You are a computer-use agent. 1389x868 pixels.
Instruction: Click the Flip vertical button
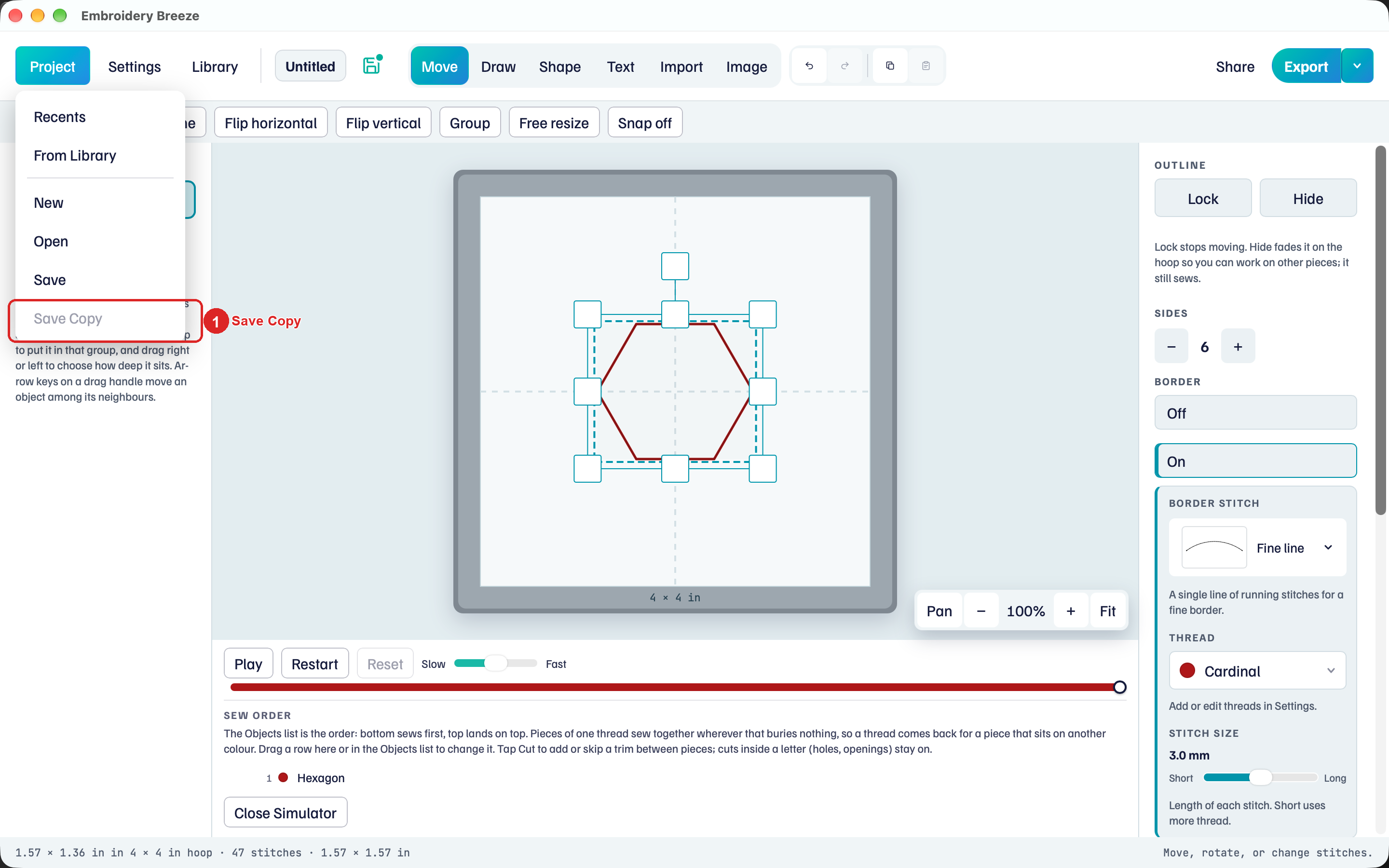(x=383, y=122)
